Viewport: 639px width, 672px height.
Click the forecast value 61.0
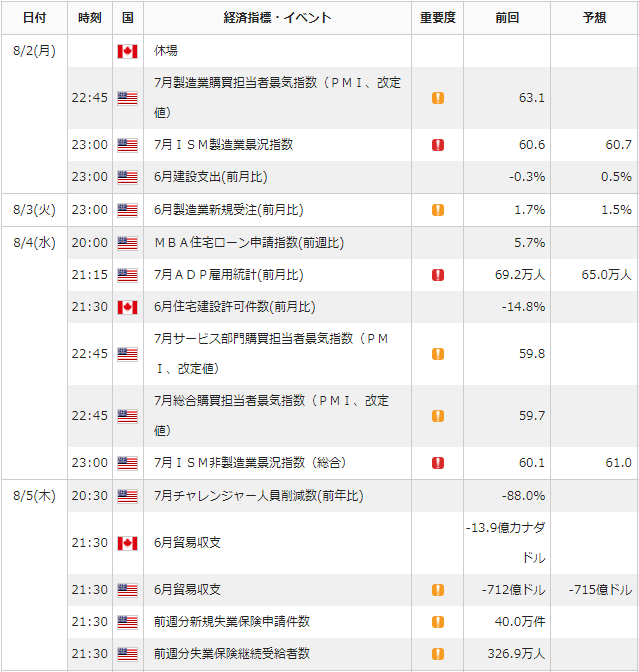(x=618, y=463)
